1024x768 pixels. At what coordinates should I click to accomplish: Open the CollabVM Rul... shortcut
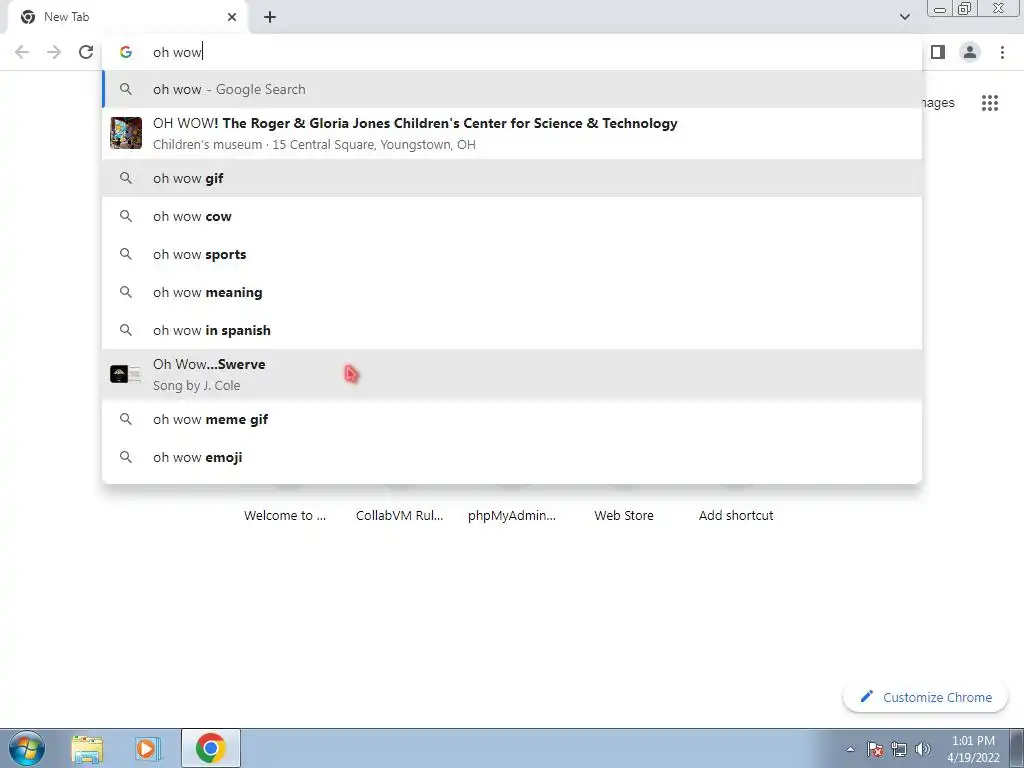pos(400,515)
